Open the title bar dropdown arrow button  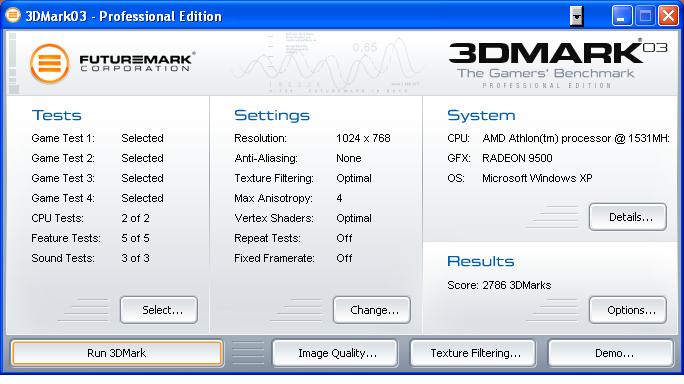tap(577, 17)
